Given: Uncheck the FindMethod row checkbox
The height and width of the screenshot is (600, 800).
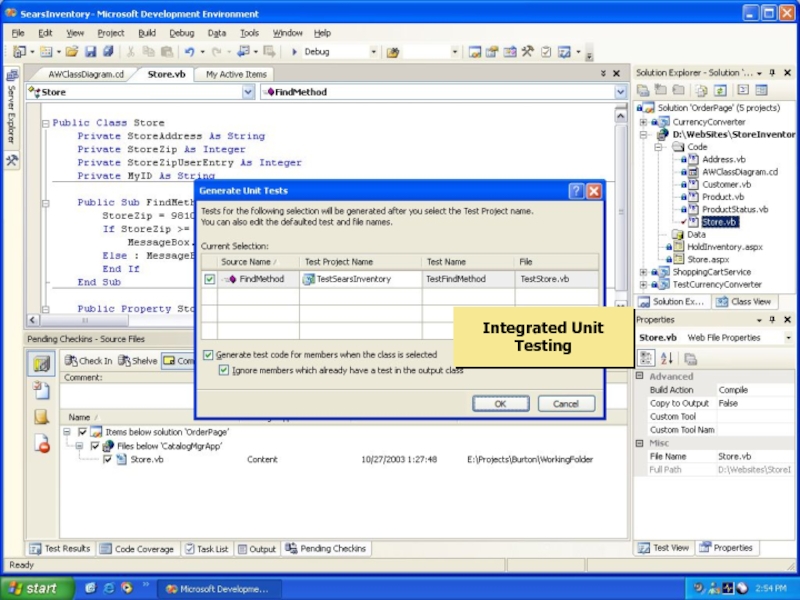Looking at the screenshot, I should (209, 280).
